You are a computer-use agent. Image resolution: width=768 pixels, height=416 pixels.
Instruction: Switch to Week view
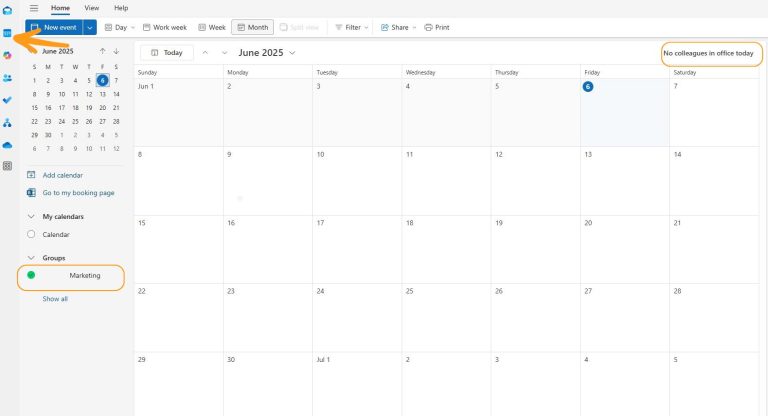pyautogui.click(x=212, y=27)
